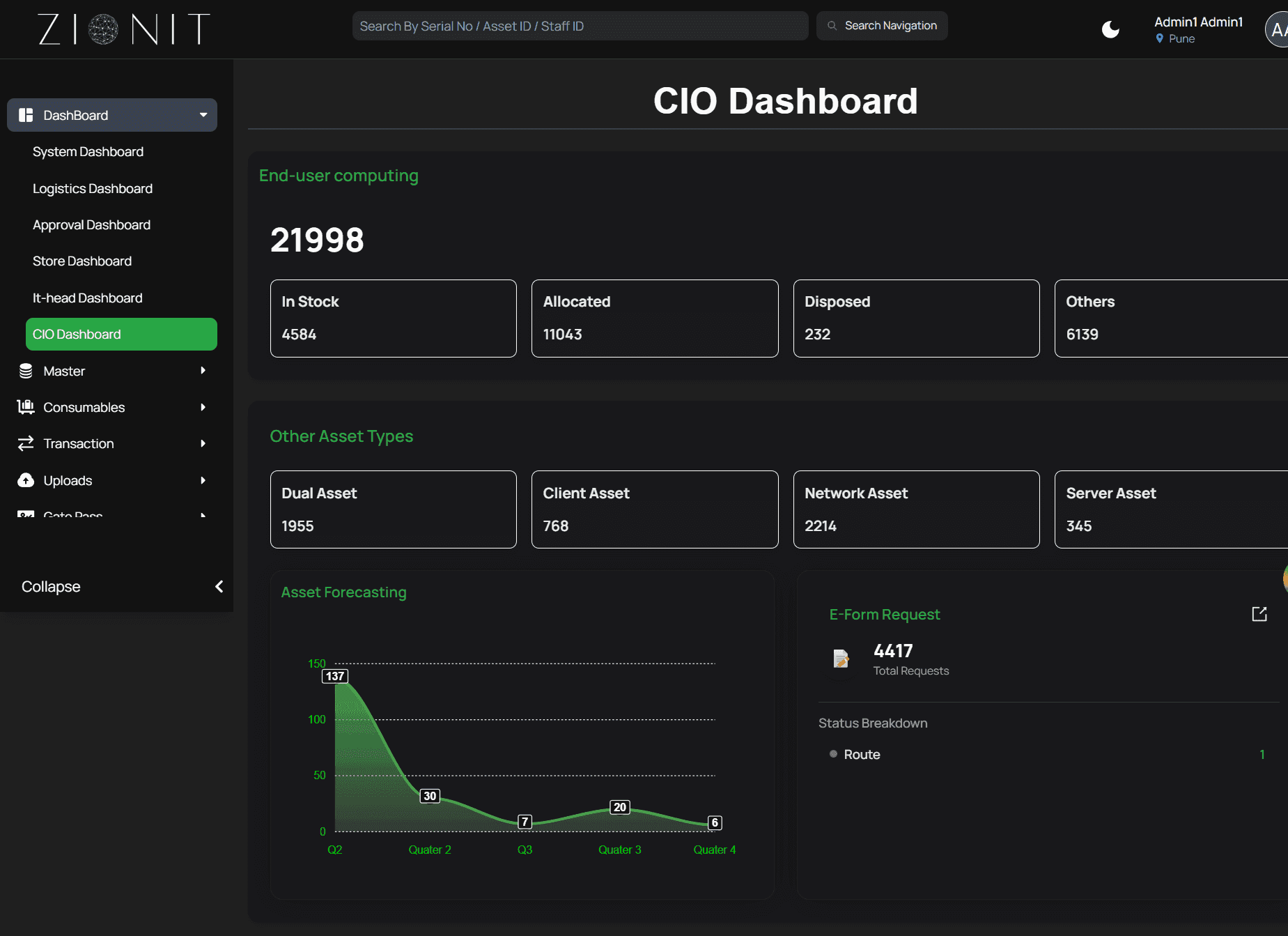Click the Master database icon in the sidebar

(26, 371)
